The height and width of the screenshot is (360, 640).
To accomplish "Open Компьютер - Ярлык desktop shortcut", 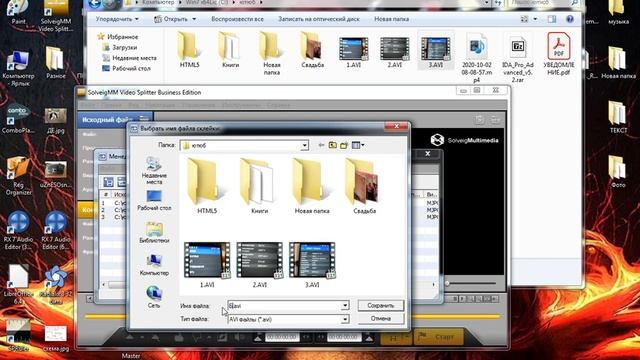I will pos(18,68).
